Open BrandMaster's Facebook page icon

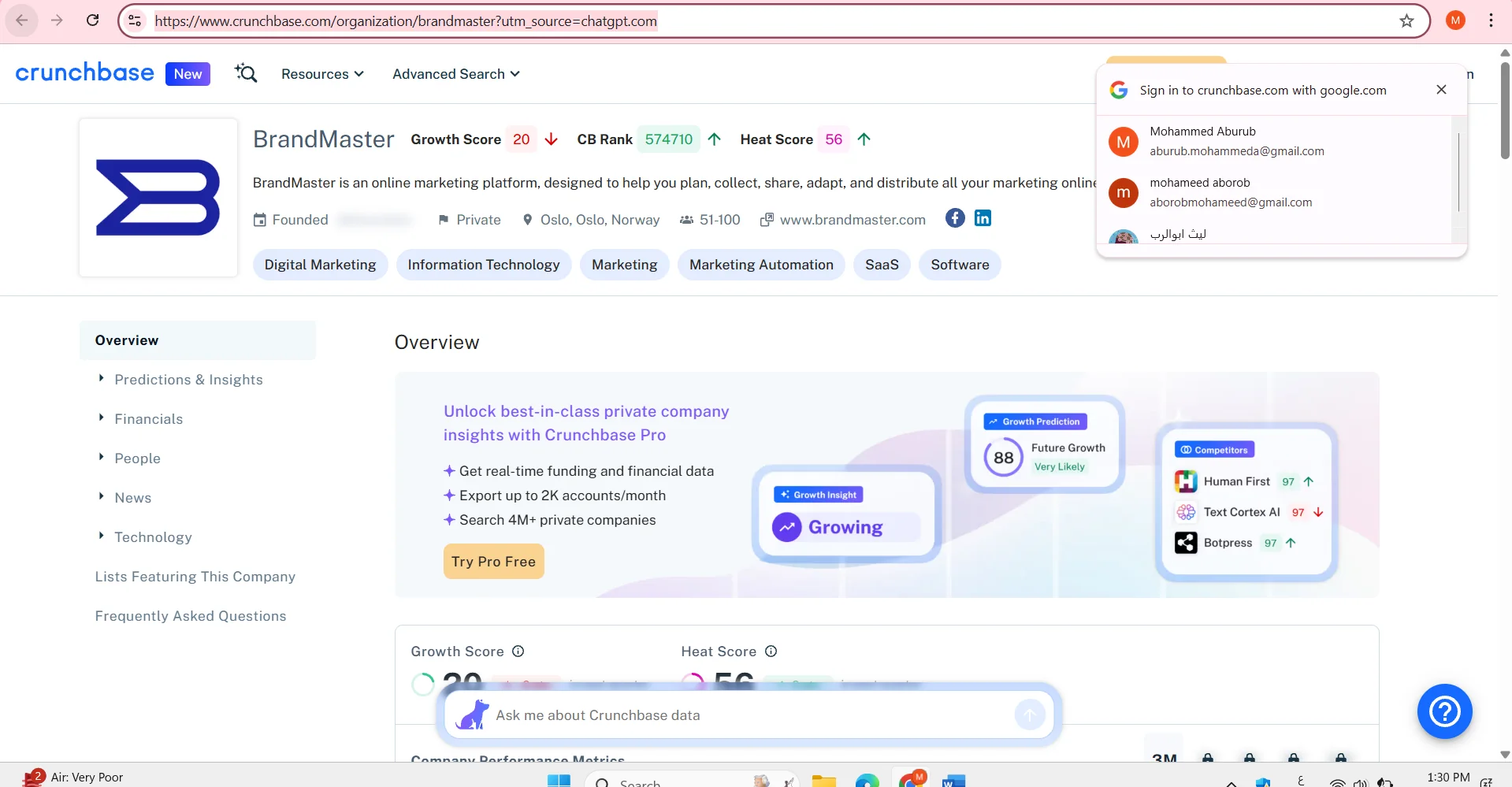click(x=955, y=218)
